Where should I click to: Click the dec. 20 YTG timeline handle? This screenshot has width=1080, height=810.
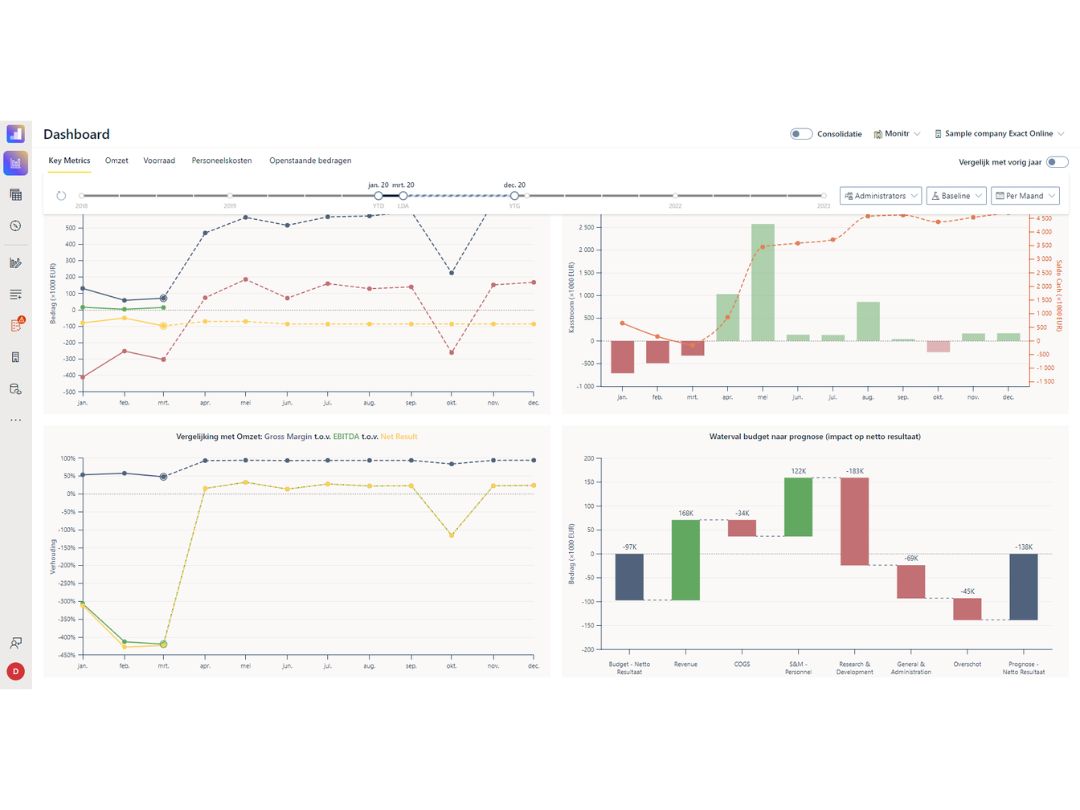point(515,196)
